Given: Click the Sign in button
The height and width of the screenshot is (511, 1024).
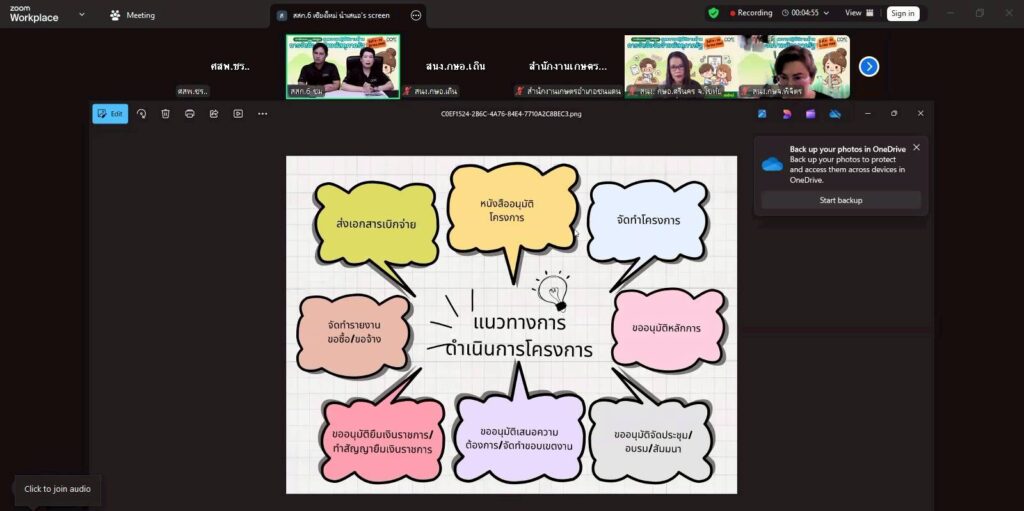Looking at the screenshot, I should (x=903, y=13).
